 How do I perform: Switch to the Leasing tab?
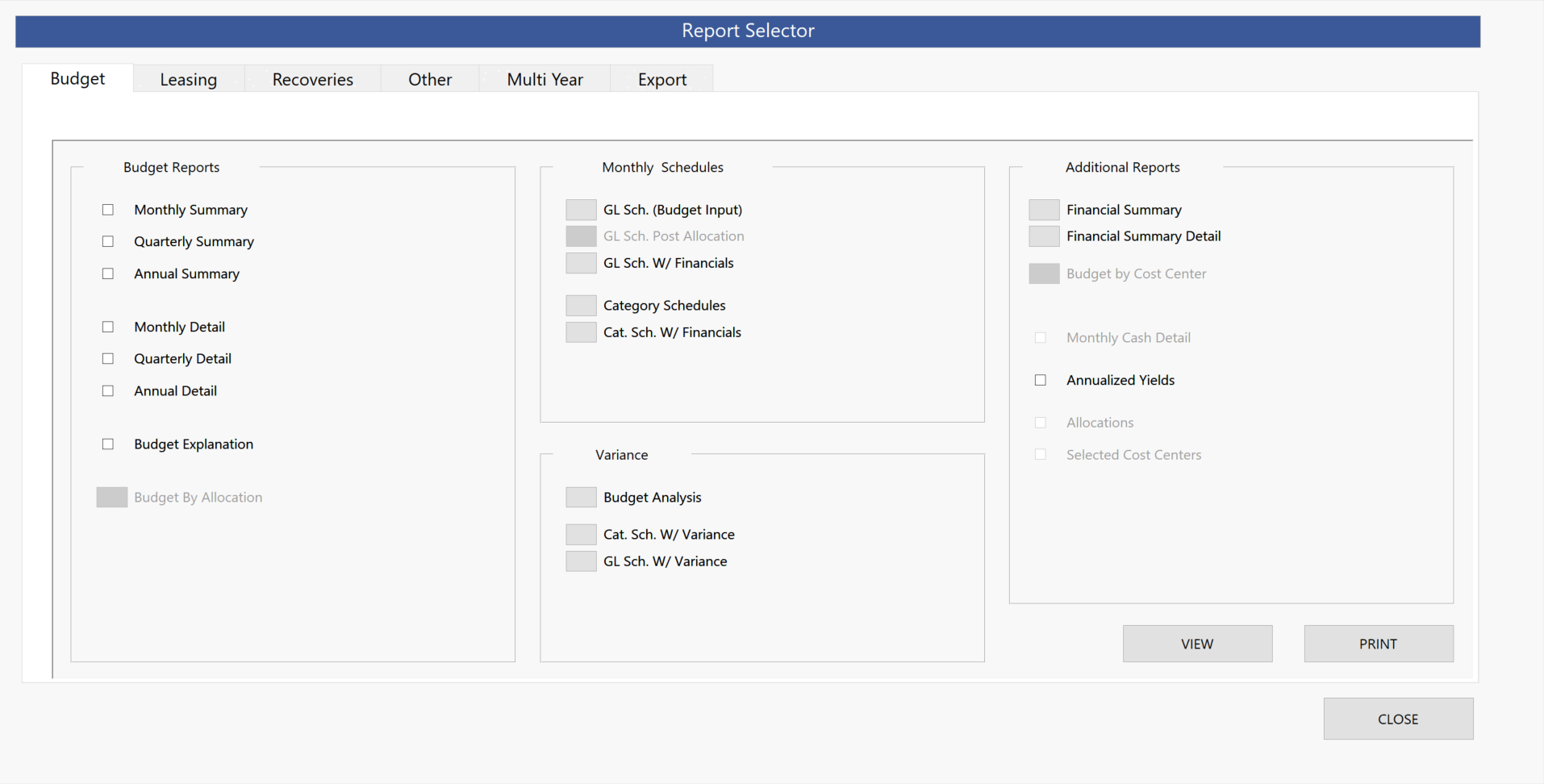[x=188, y=80]
